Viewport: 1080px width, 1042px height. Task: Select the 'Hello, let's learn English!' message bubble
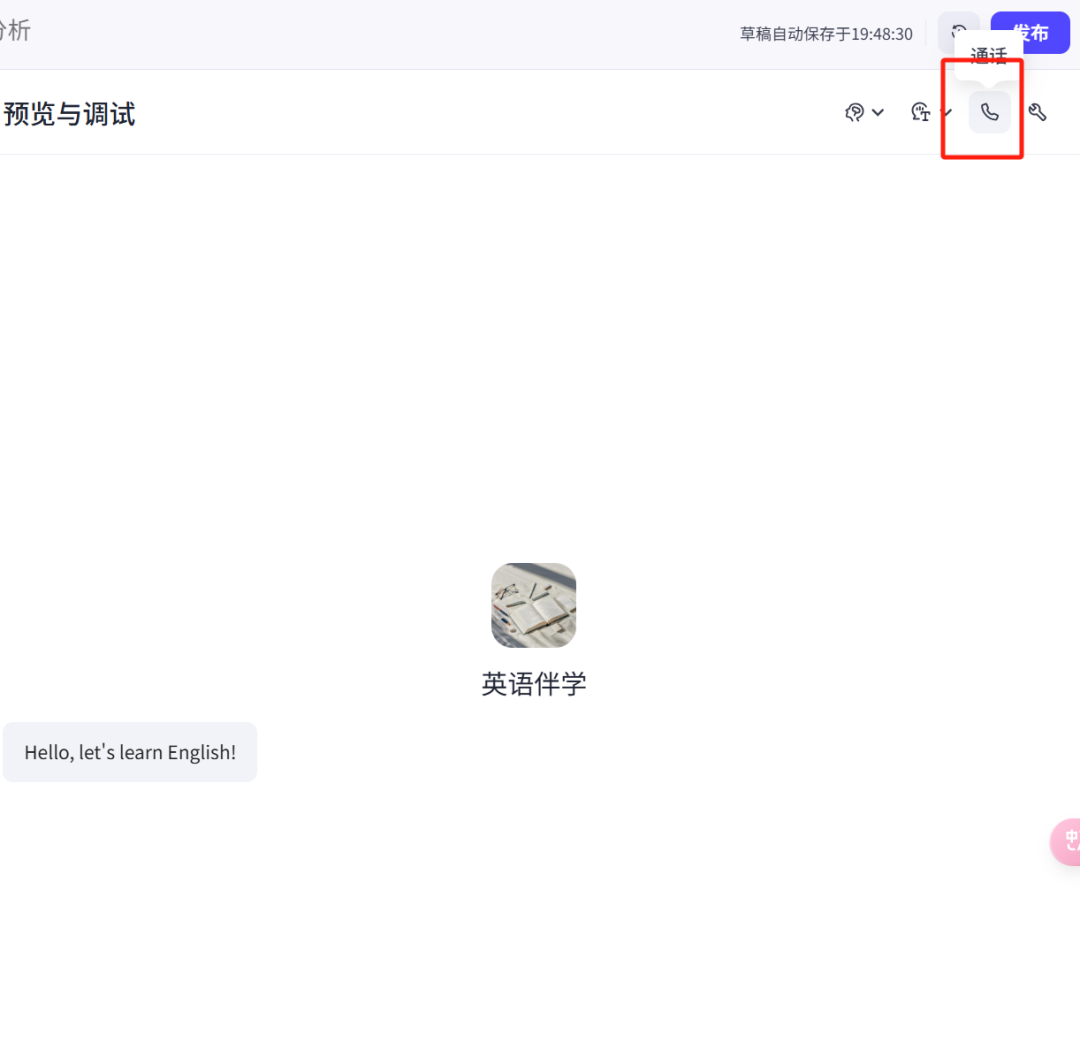tap(130, 752)
